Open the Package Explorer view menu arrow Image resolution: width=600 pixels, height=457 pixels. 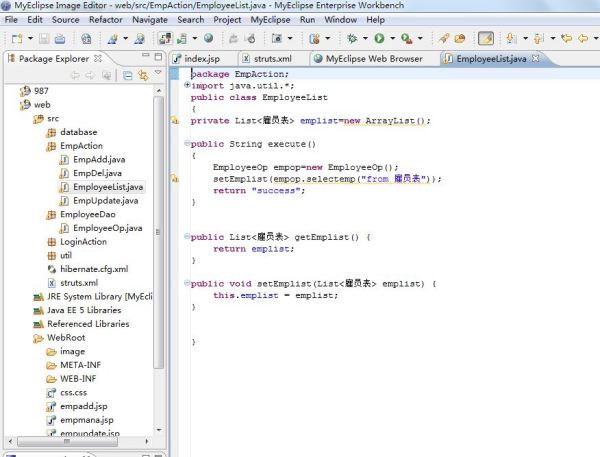158,72
